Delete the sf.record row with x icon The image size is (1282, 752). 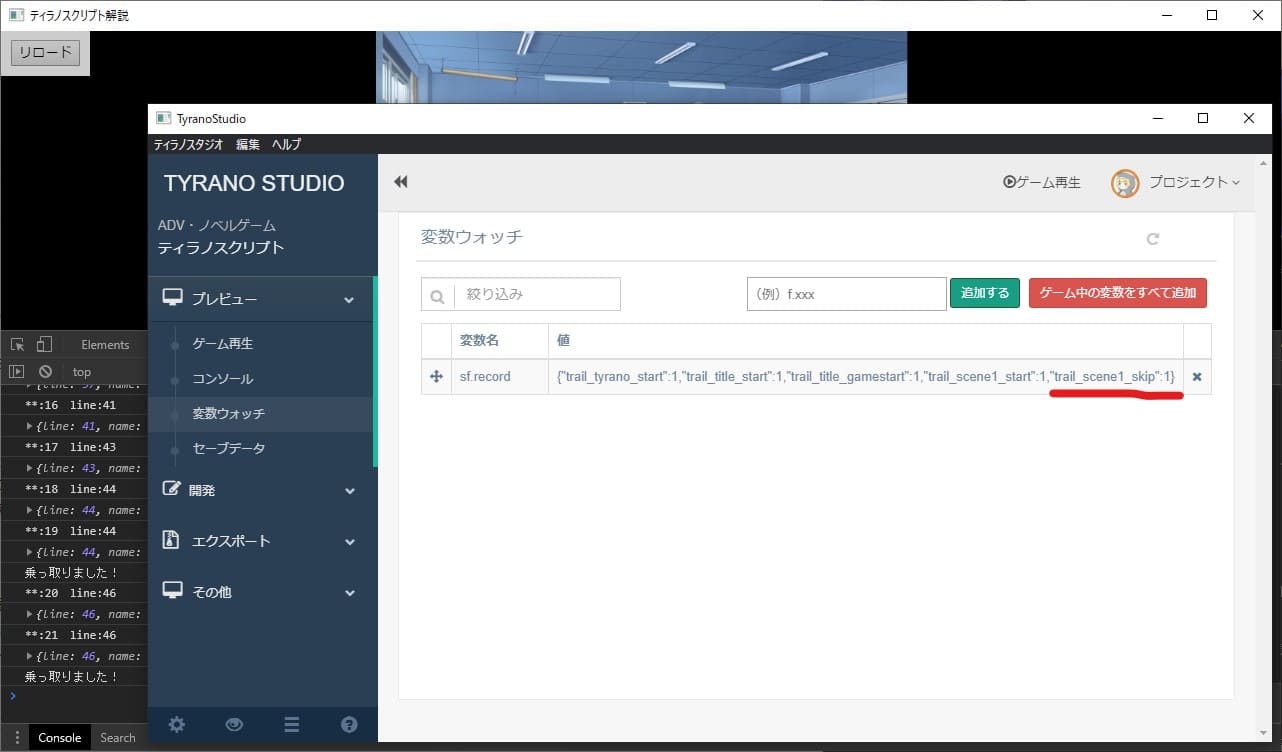(1197, 377)
